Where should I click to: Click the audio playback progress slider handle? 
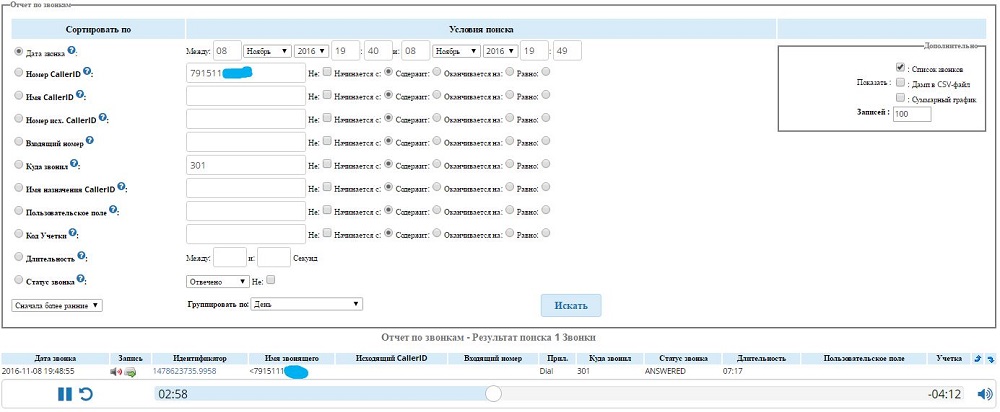pyautogui.click(x=493, y=394)
